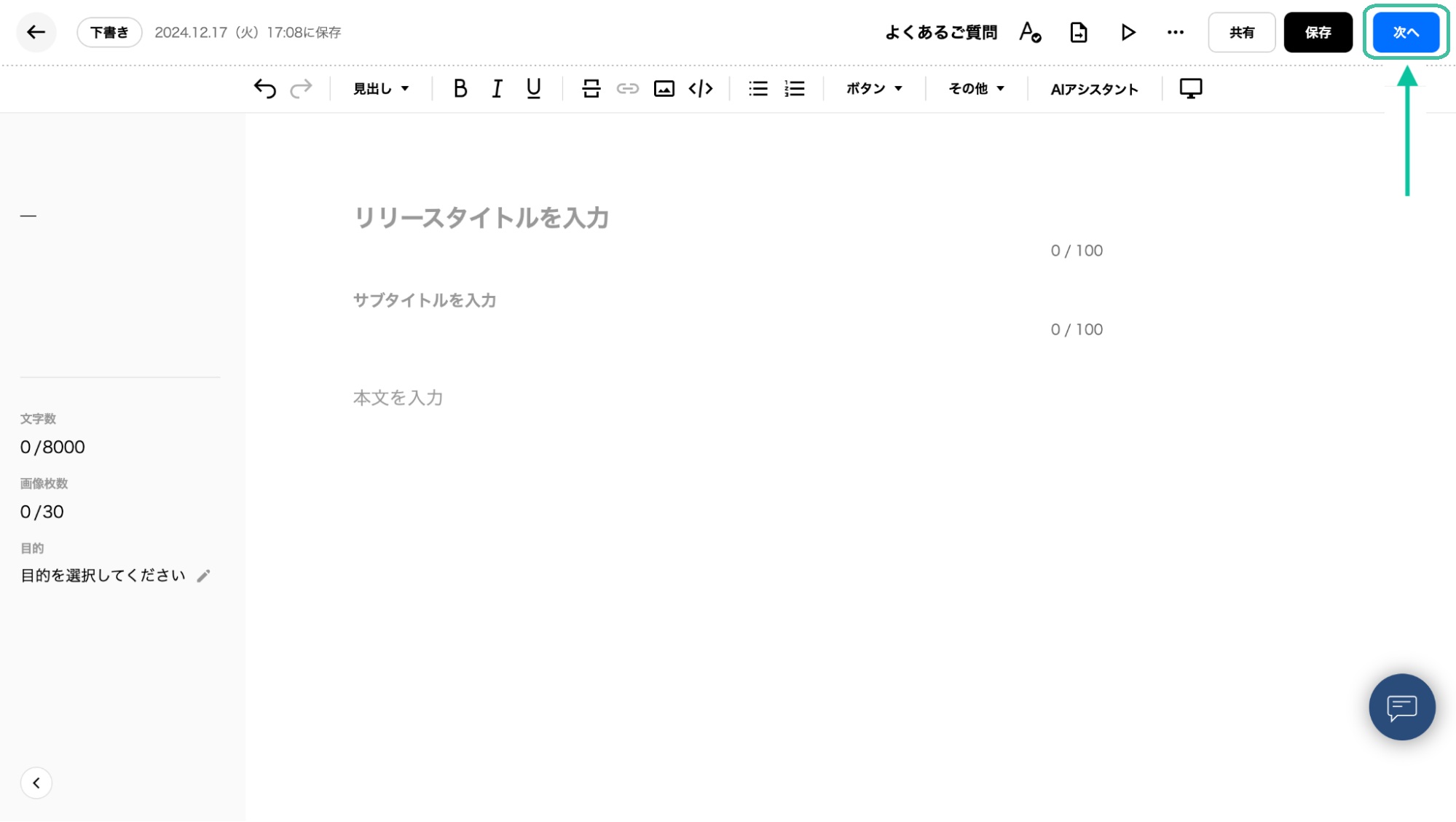Click the blue 次へ button
The image size is (1456, 822).
tap(1405, 33)
